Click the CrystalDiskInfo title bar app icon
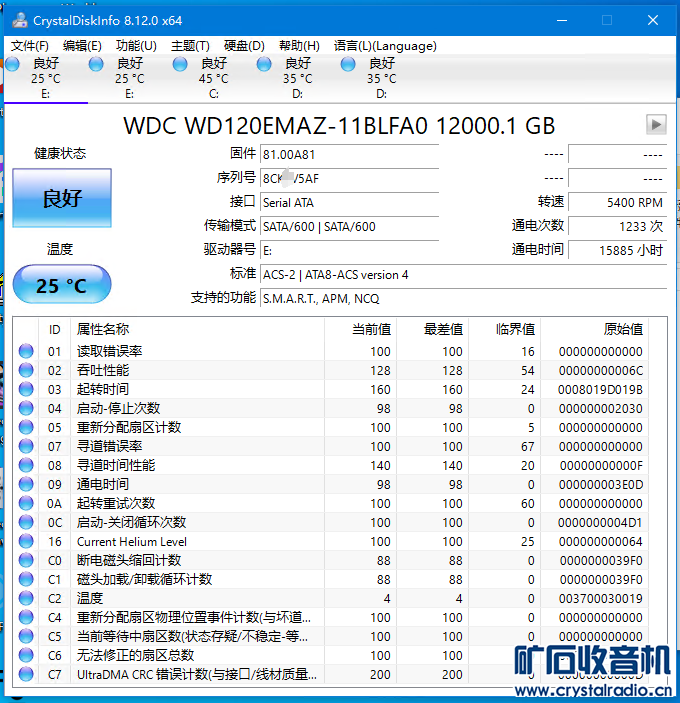Screen dimensions: 680x703 [x=20, y=20]
